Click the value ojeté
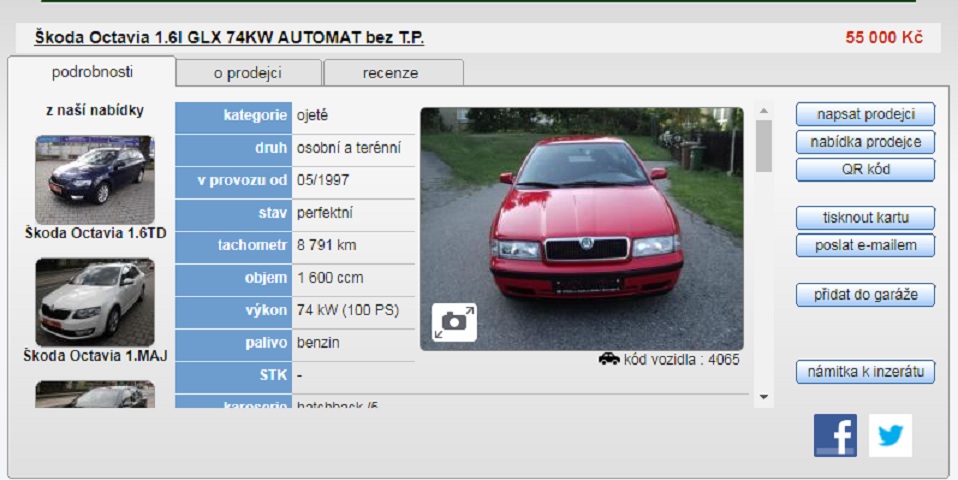The image size is (958, 480). point(312,115)
